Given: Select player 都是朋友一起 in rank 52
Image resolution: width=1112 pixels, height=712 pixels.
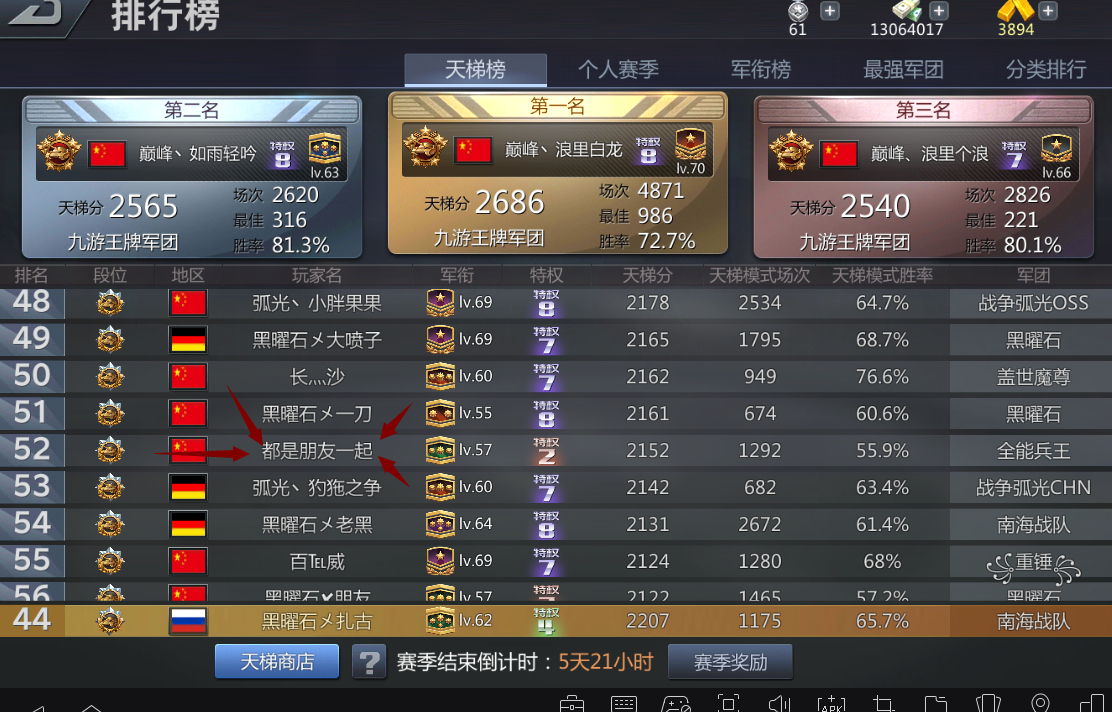Looking at the screenshot, I should (x=317, y=450).
